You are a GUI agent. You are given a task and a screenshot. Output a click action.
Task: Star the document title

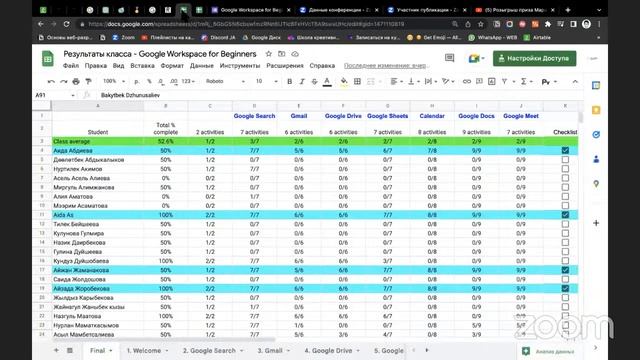(269, 54)
